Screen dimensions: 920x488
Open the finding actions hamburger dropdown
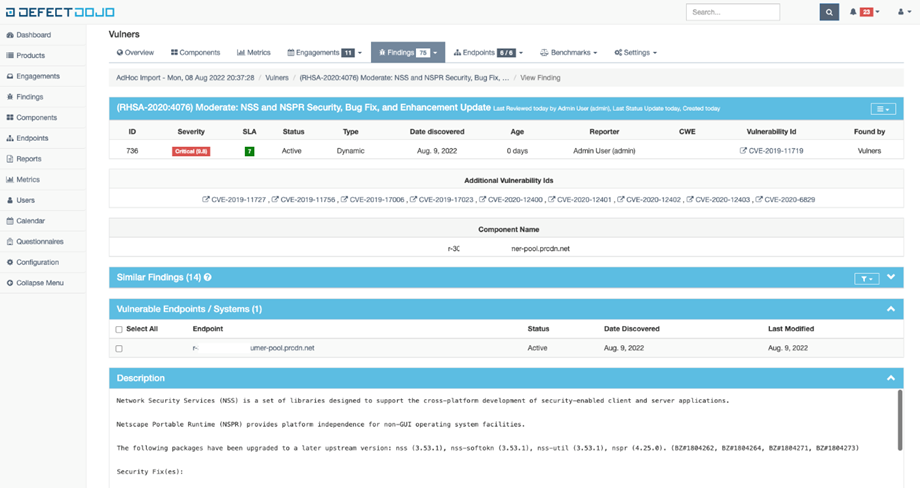click(x=882, y=108)
